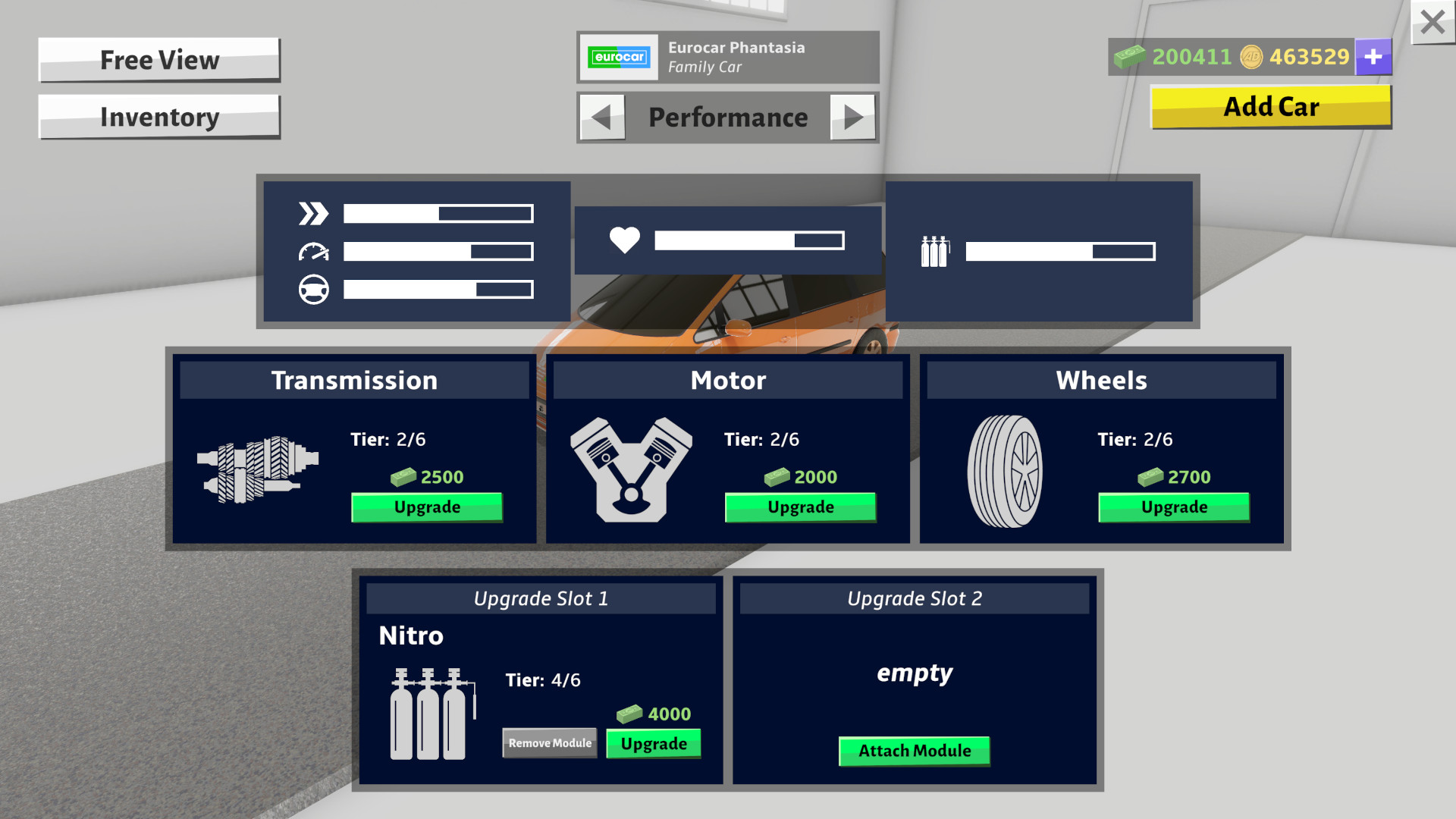Switch to the previous category from Performance

tap(601, 118)
